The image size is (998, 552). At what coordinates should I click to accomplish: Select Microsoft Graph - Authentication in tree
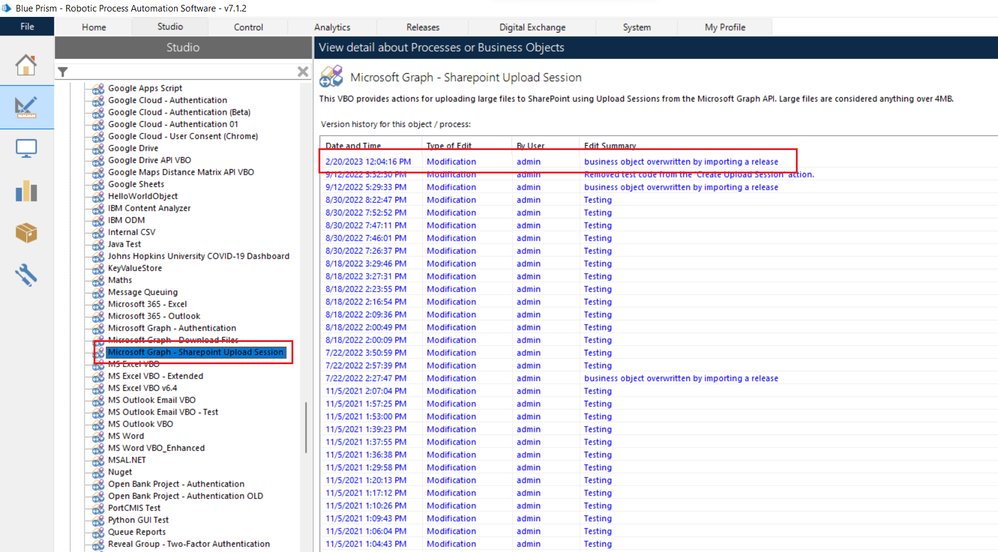click(x=172, y=328)
